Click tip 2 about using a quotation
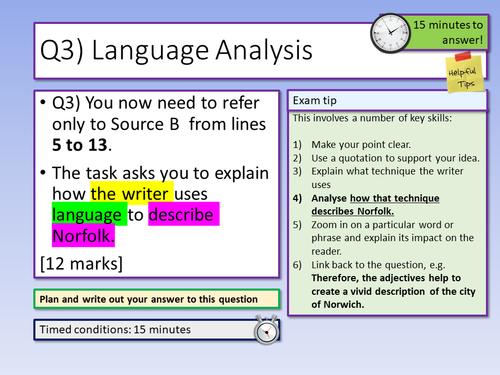This screenshot has width=500, height=375. click(x=395, y=158)
